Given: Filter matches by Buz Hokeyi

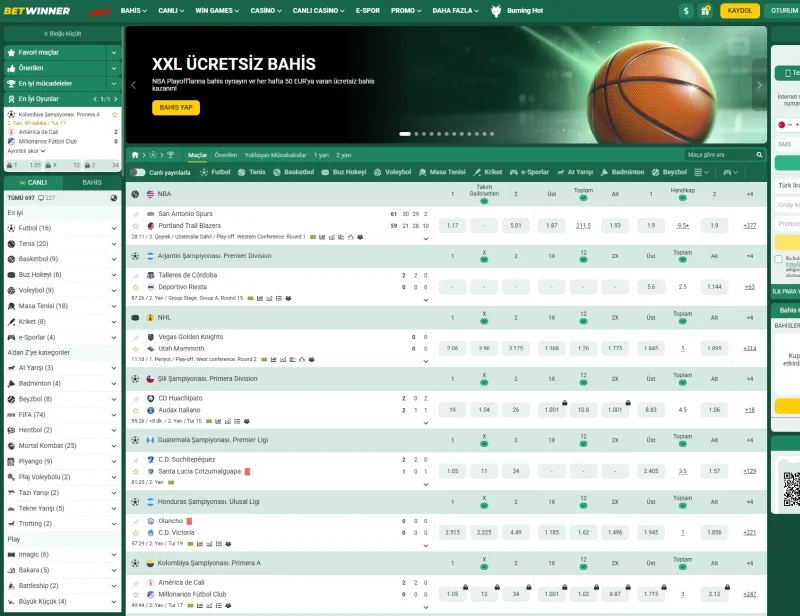Looking at the screenshot, I should click(344, 173).
